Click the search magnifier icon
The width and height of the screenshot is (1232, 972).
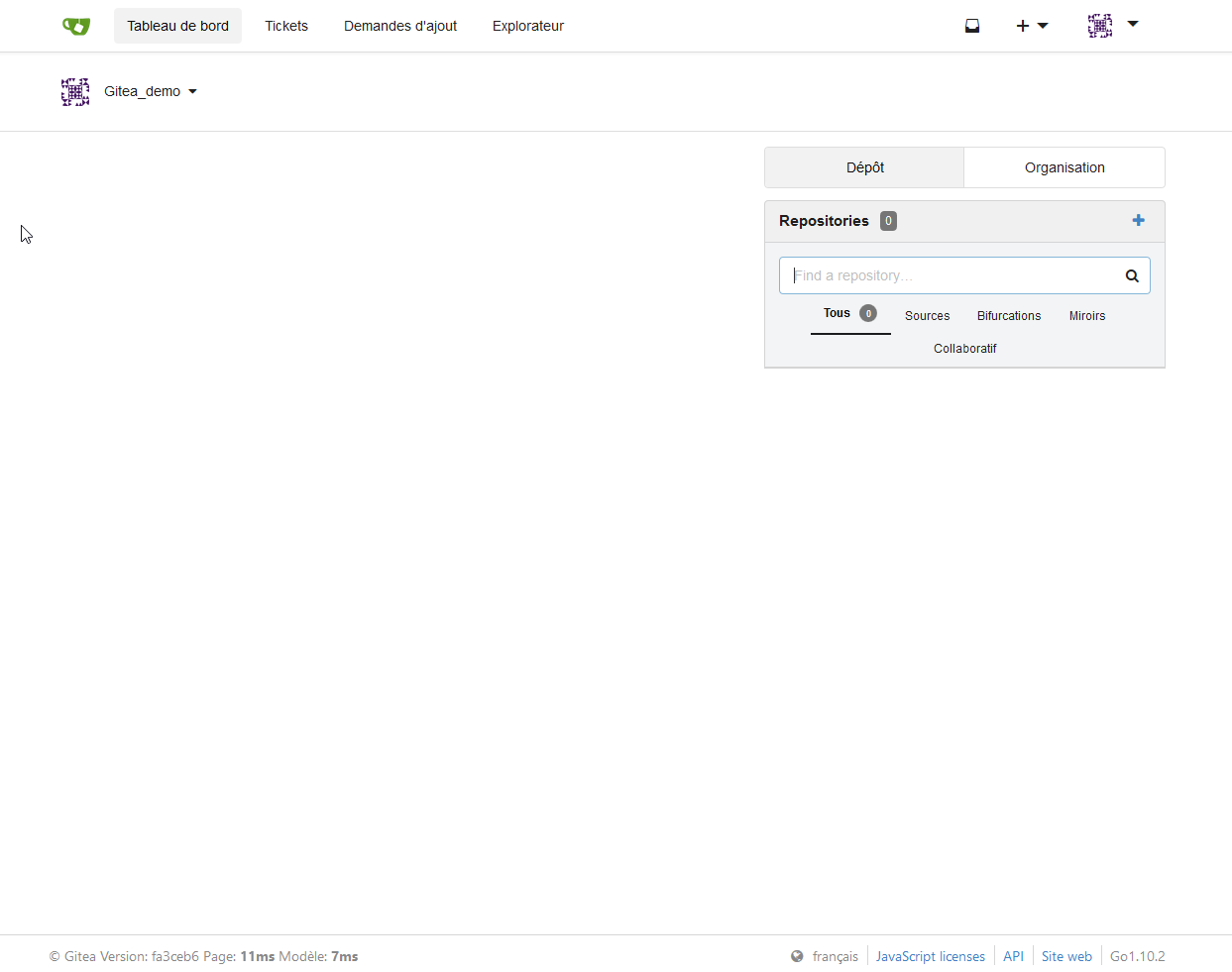click(x=1132, y=275)
